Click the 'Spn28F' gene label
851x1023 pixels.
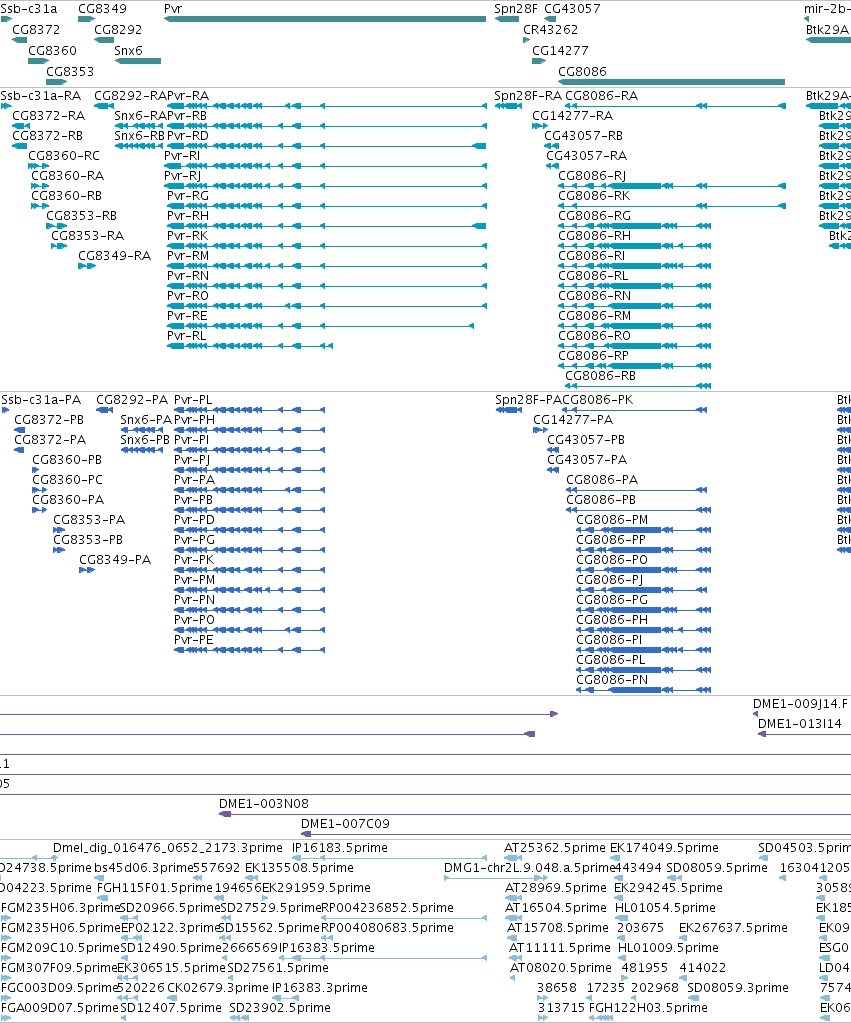tap(516, 9)
